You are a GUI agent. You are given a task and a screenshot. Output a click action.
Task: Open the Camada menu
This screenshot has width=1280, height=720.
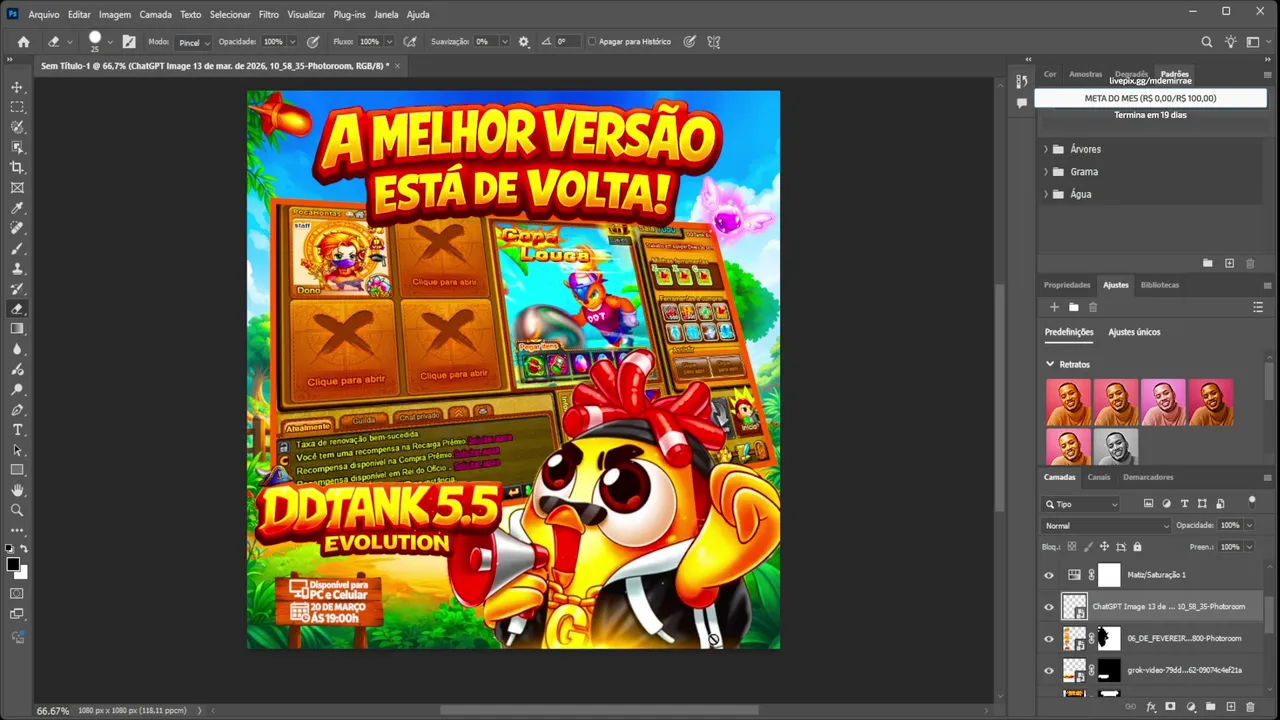point(155,15)
